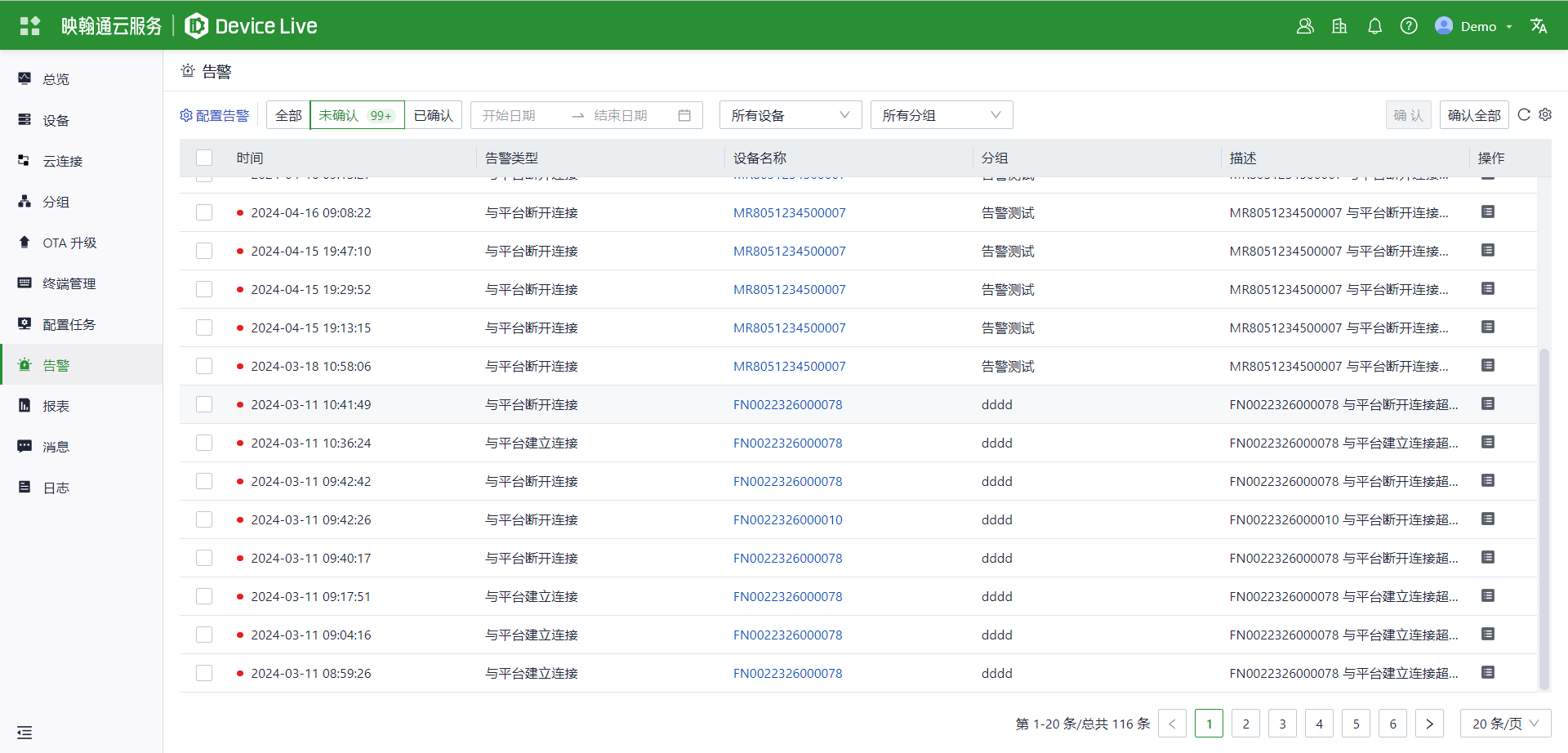This screenshot has width=1568, height=753.
Task: Open the user account icon in header
Action: coord(1305,26)
